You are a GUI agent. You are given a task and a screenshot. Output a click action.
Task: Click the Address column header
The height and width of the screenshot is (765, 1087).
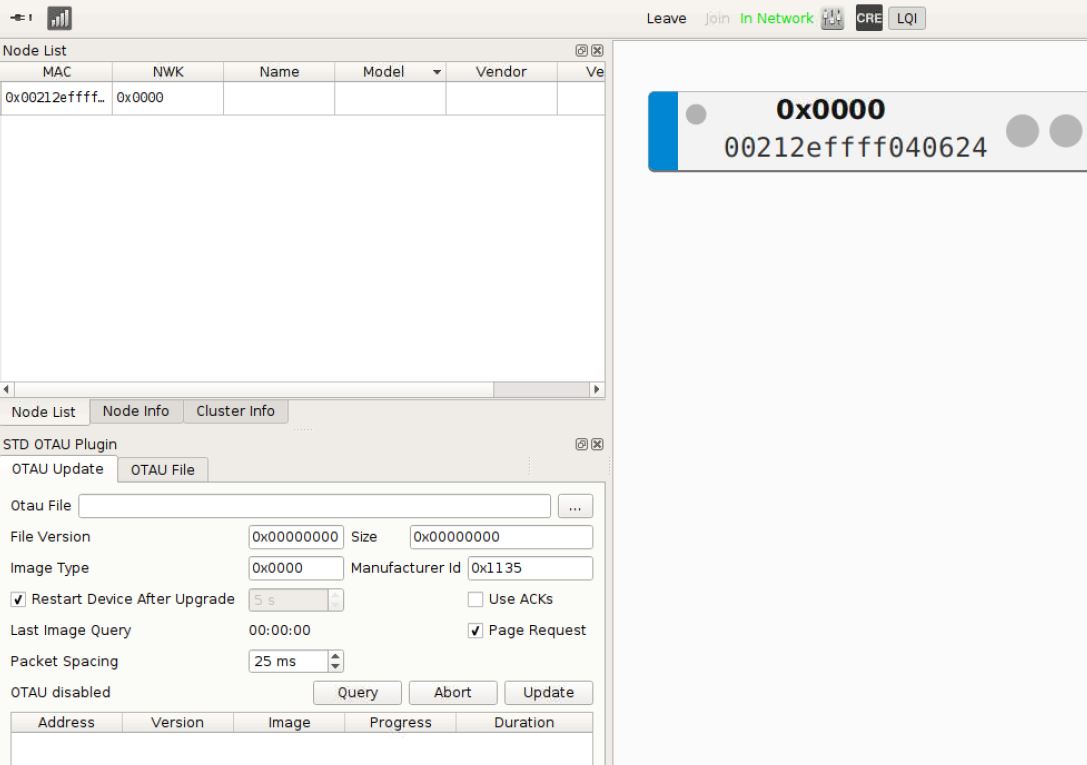67,723
